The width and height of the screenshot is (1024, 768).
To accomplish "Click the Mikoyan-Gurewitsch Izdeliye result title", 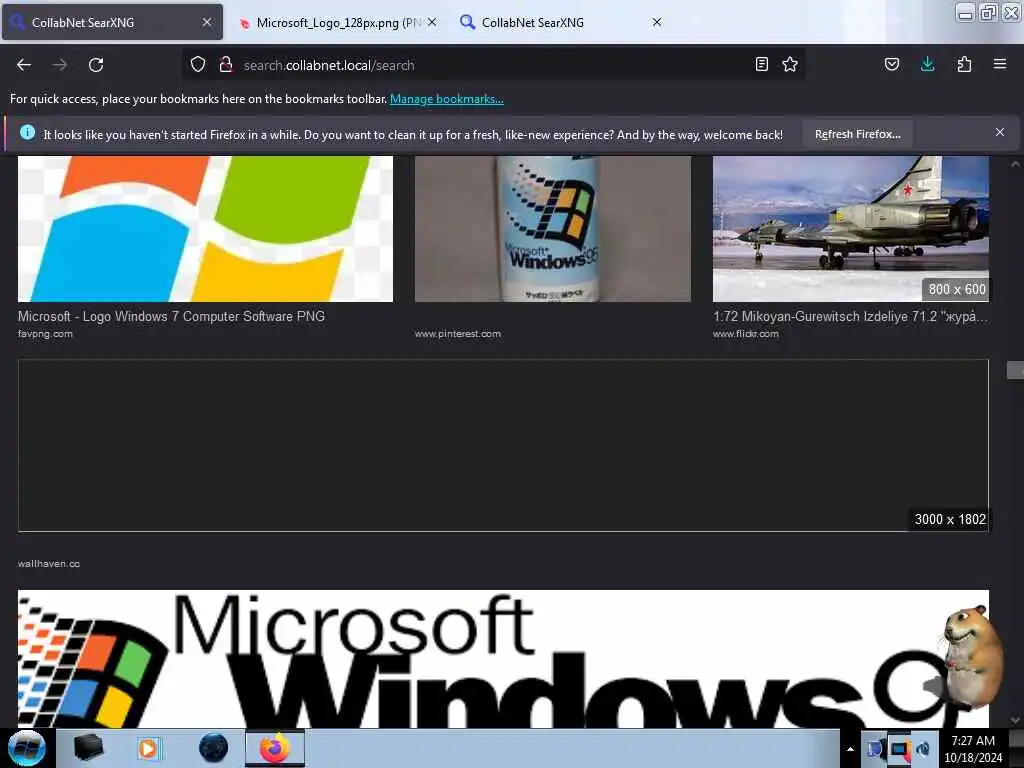I will click(x=850, y=316).
